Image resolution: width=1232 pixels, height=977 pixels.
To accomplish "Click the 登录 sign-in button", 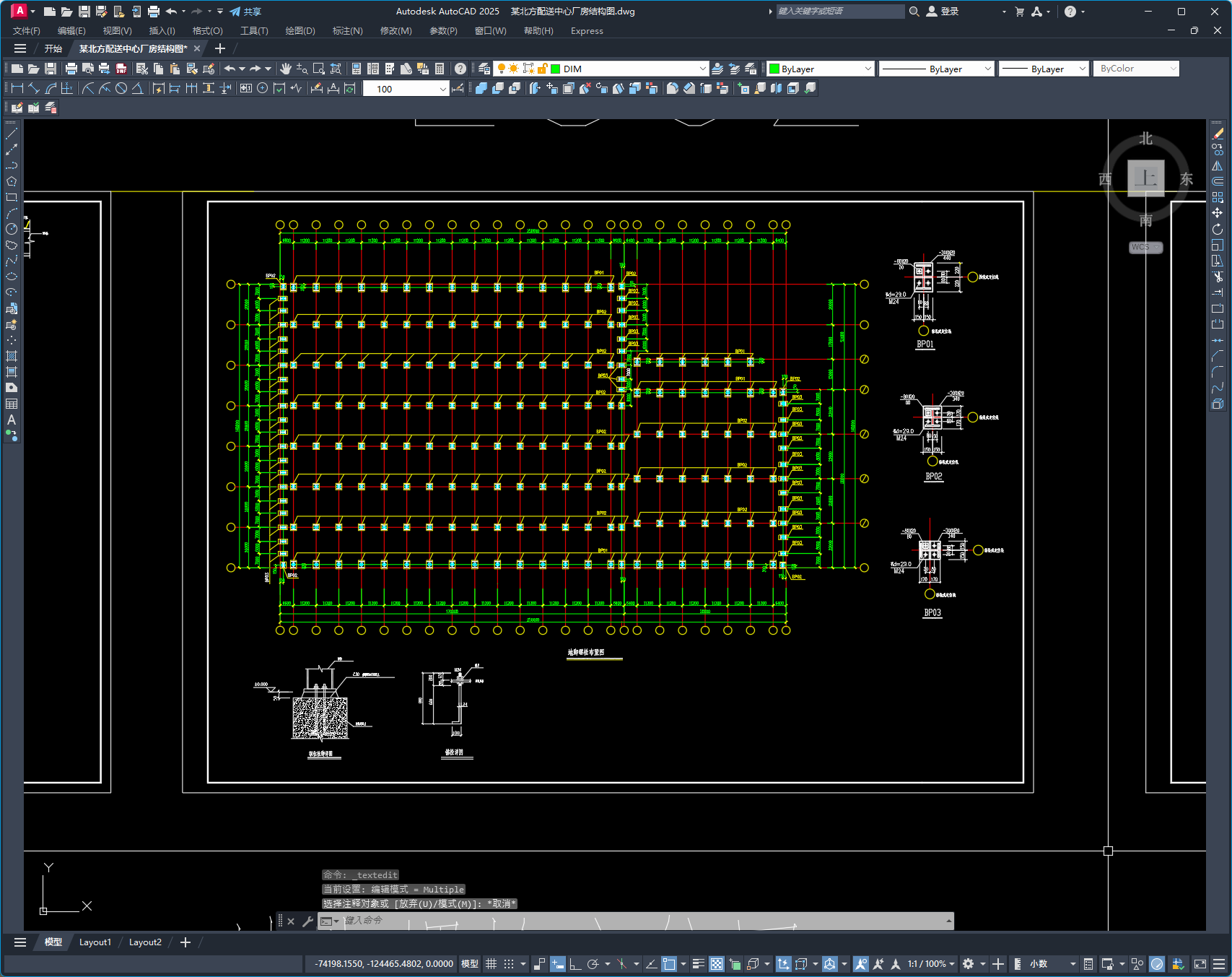I will tap(943, 12).
